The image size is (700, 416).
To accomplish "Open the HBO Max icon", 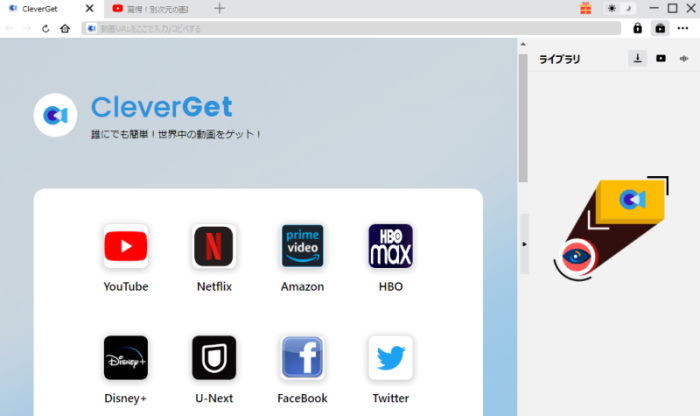I will click(x=391, y=246).
